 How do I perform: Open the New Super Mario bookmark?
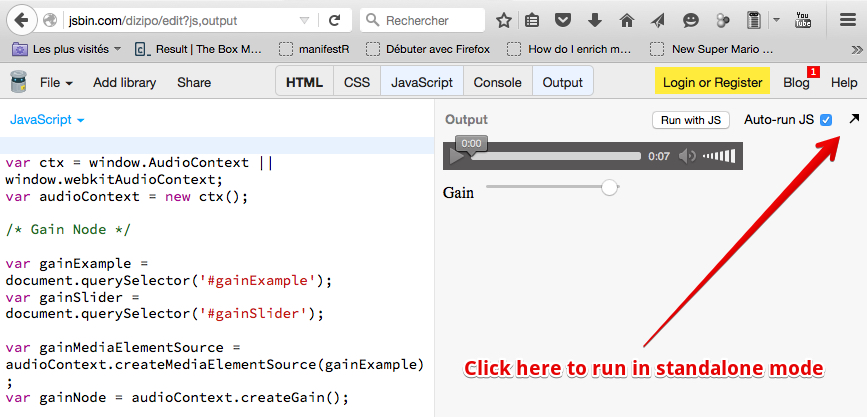pos(712,49)
